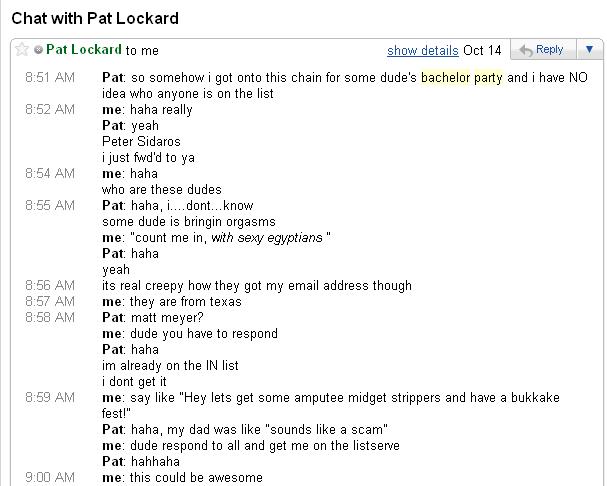Viewport: 607px width, 486px height.
Task: Click sender name Pat Lockard in header
Action: pyautogui.click(x=84, y=49)
